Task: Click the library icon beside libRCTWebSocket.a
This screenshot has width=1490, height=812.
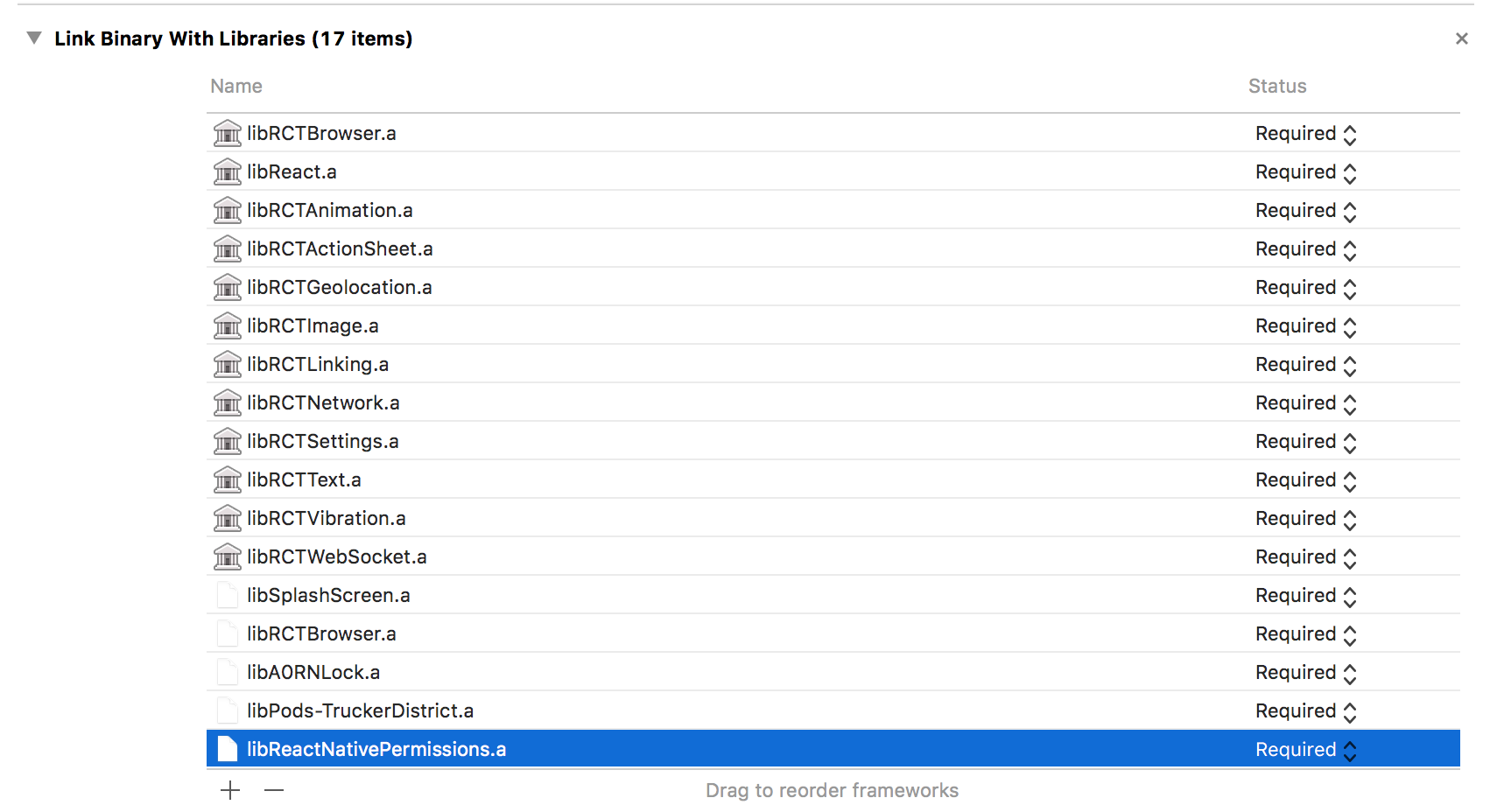Action: (227, 556)
